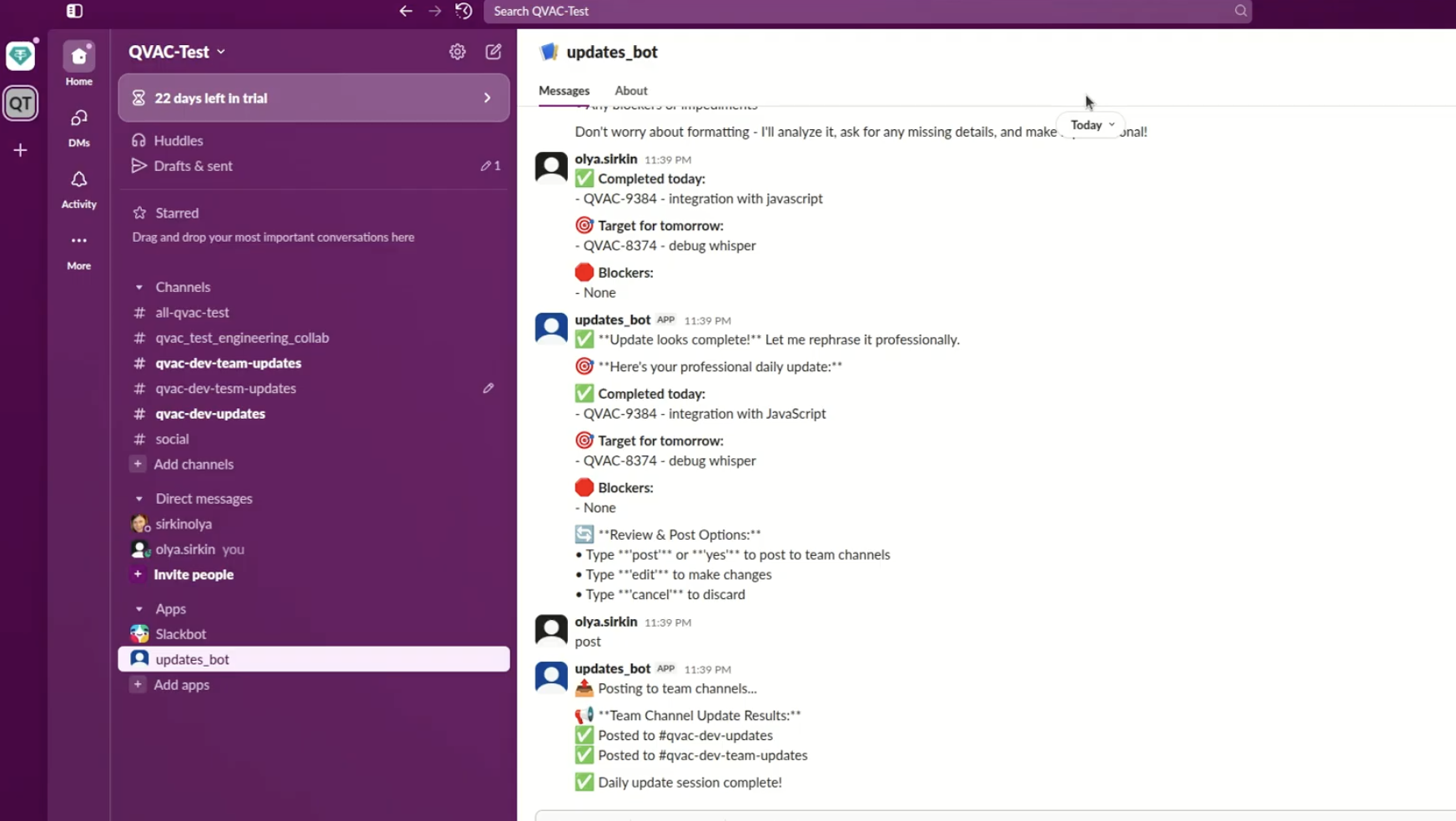Screen dimensions: 1456x821
Task: Add a workspace with plus icon
Action: 20,150
